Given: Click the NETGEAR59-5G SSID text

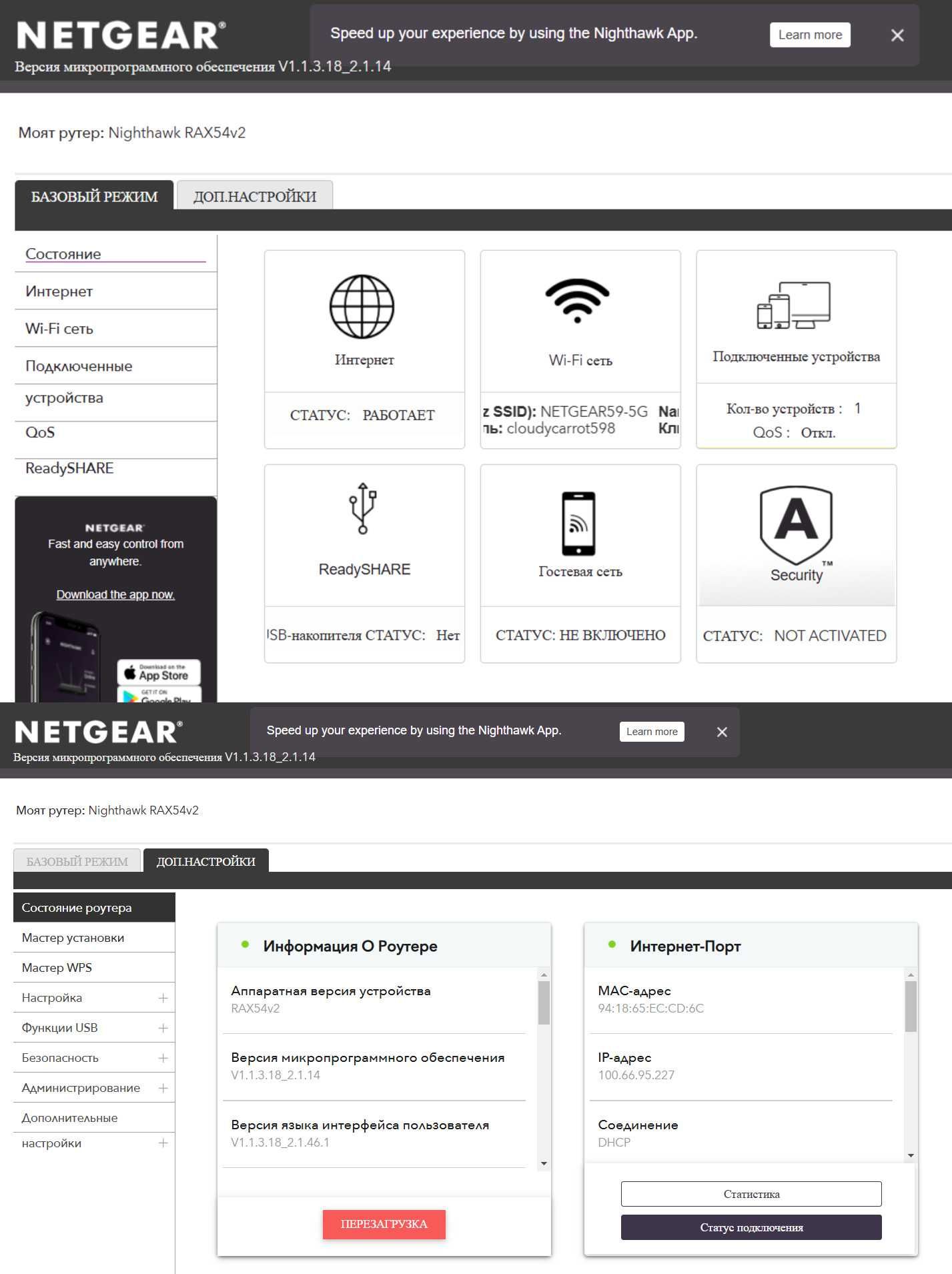Looking at the screenshot, I should pos(594,412).
